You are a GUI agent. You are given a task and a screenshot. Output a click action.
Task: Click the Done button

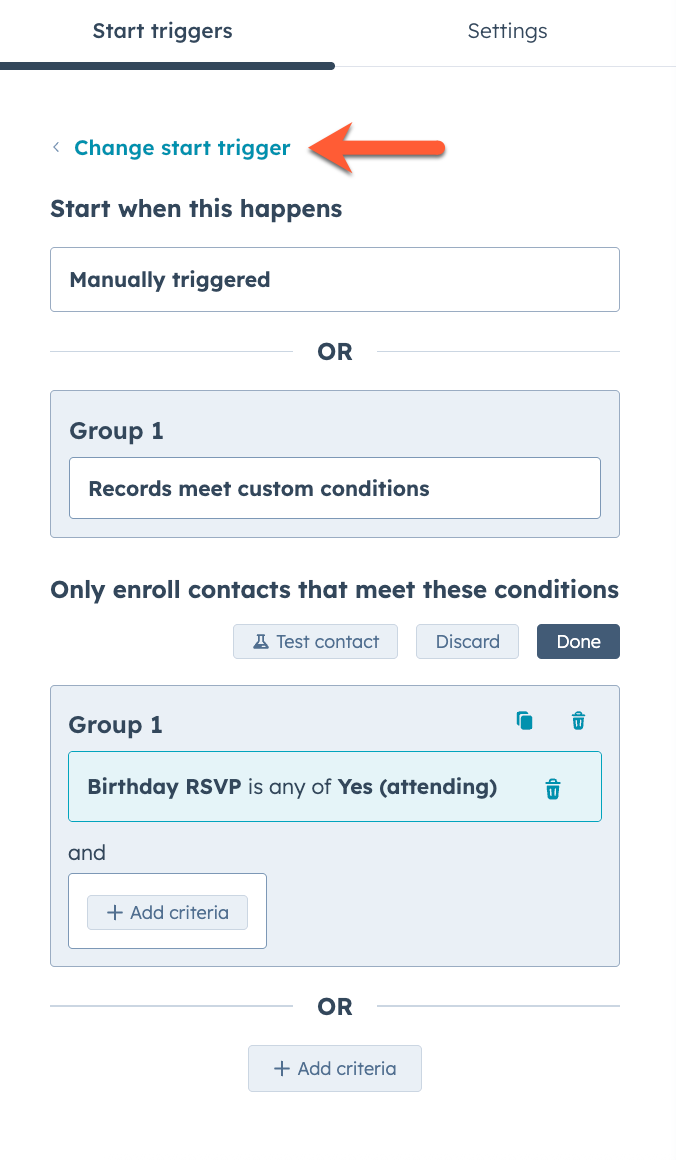tap(578, 641)
